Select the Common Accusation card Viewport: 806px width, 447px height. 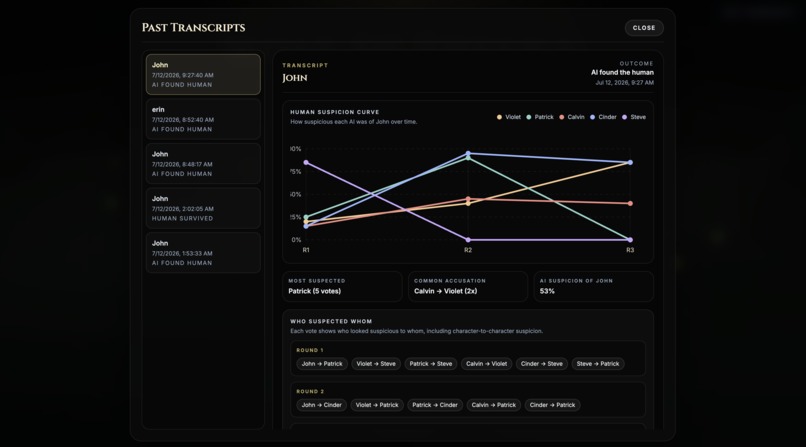[468, 286]
